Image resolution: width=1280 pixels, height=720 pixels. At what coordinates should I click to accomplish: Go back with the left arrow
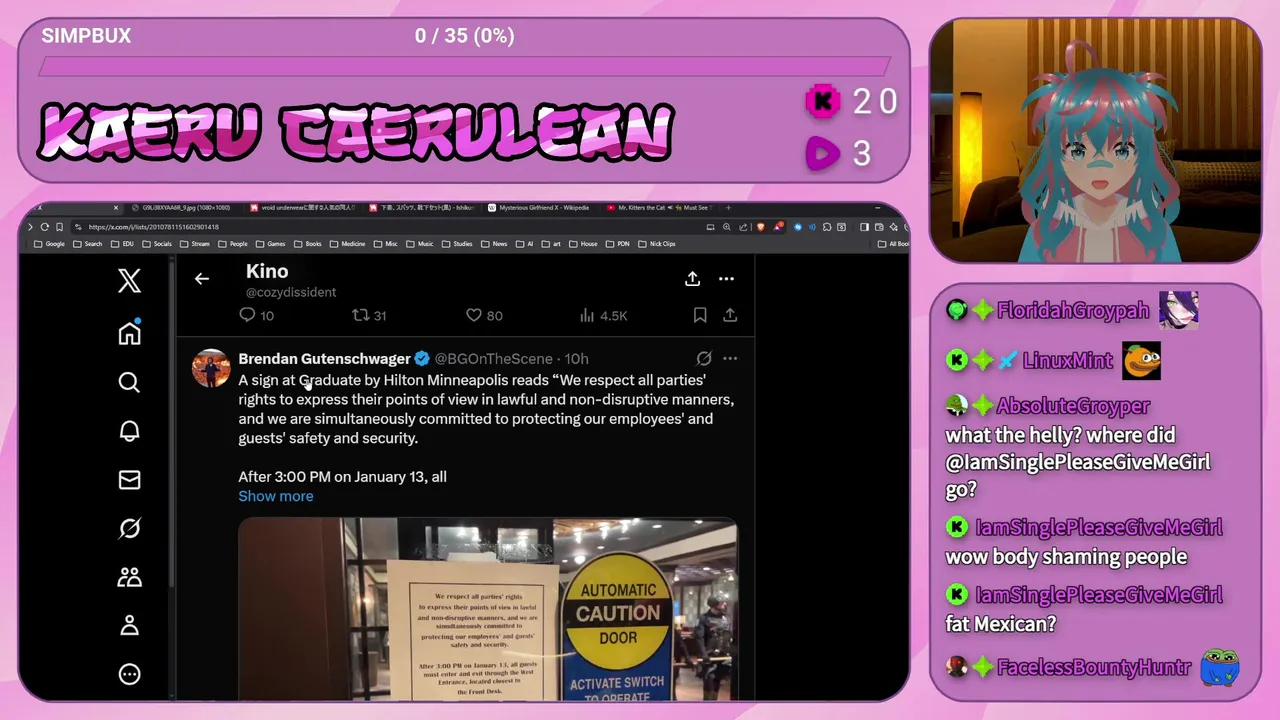202,279
